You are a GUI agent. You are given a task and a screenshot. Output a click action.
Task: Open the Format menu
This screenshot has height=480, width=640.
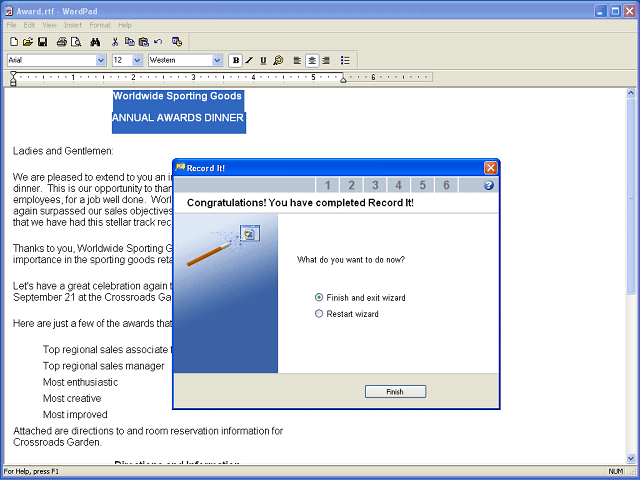(x=100, y=25)
